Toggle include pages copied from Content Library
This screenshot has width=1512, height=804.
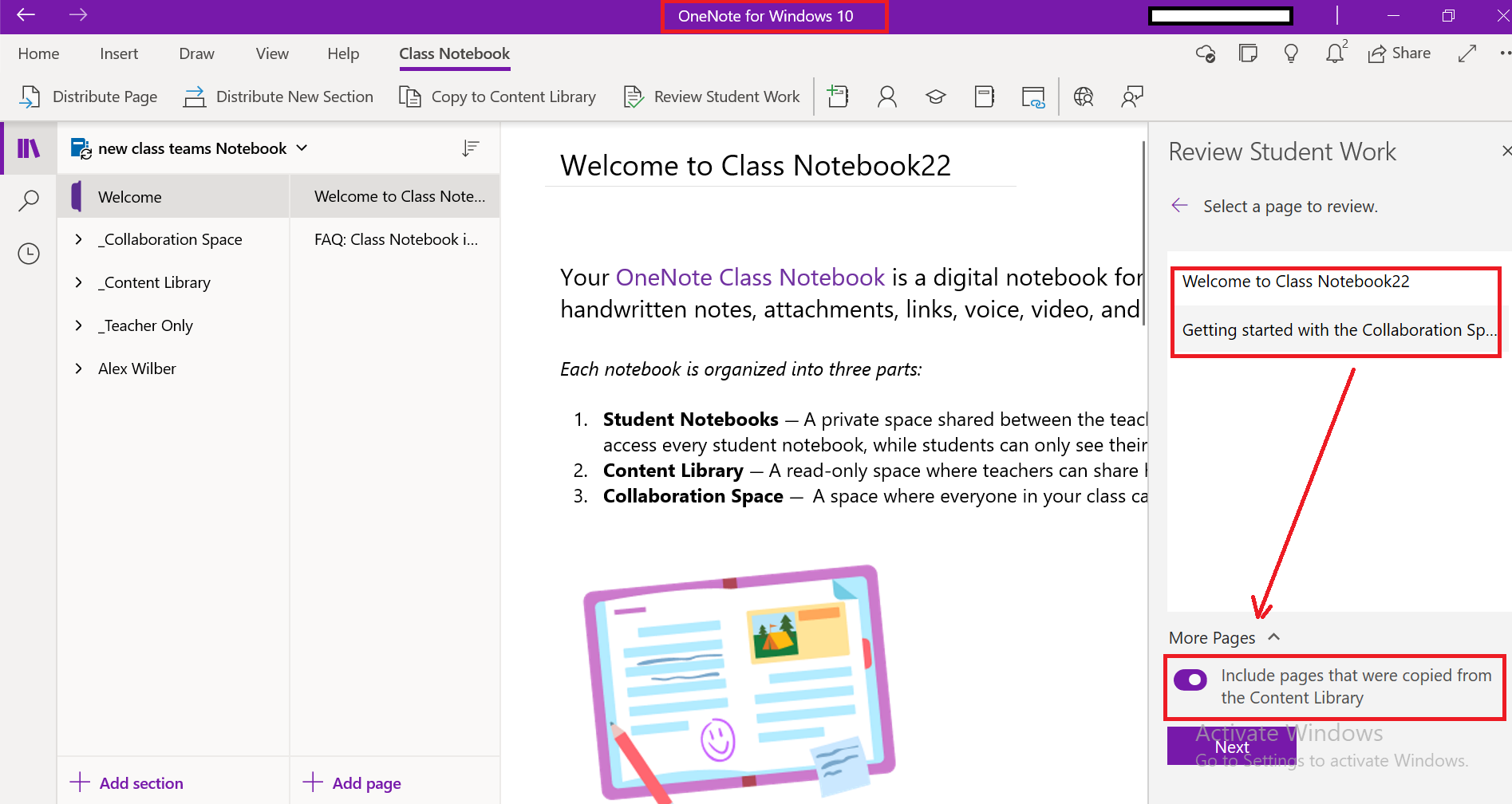pos(1190,680)
